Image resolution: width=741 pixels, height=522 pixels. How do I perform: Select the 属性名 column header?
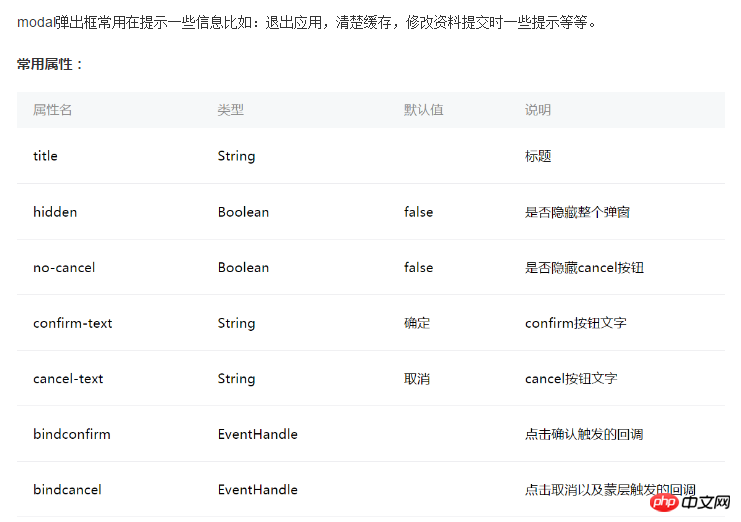(x=52, y=110)
